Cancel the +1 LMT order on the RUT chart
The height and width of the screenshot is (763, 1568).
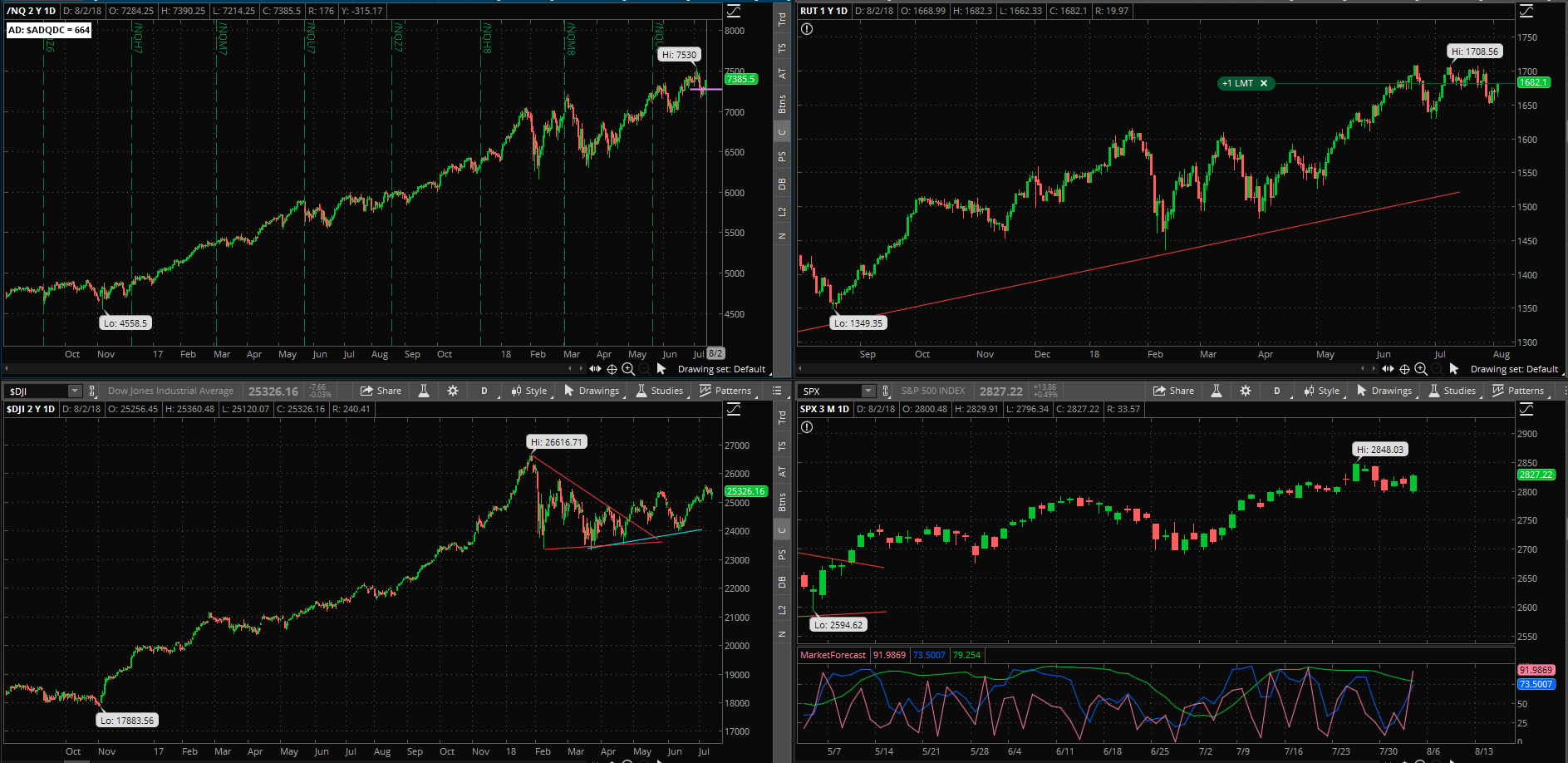pos(1264,83)
